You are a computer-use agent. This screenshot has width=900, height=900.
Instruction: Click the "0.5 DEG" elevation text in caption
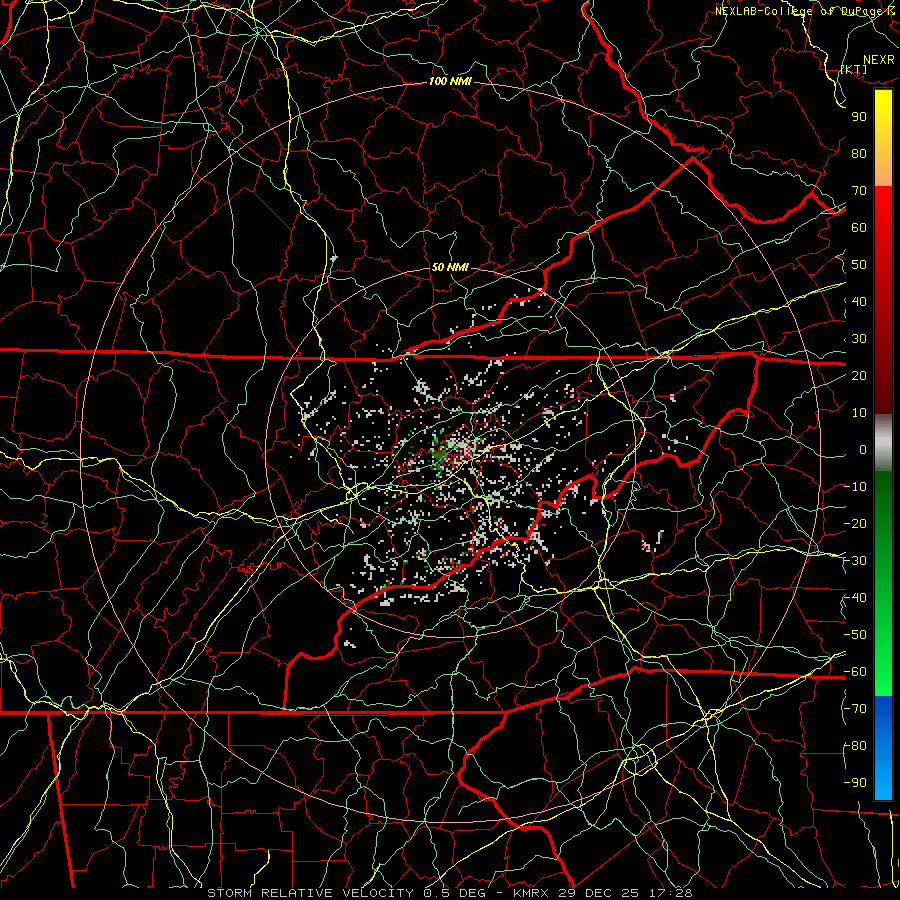[x=455, y=893]
